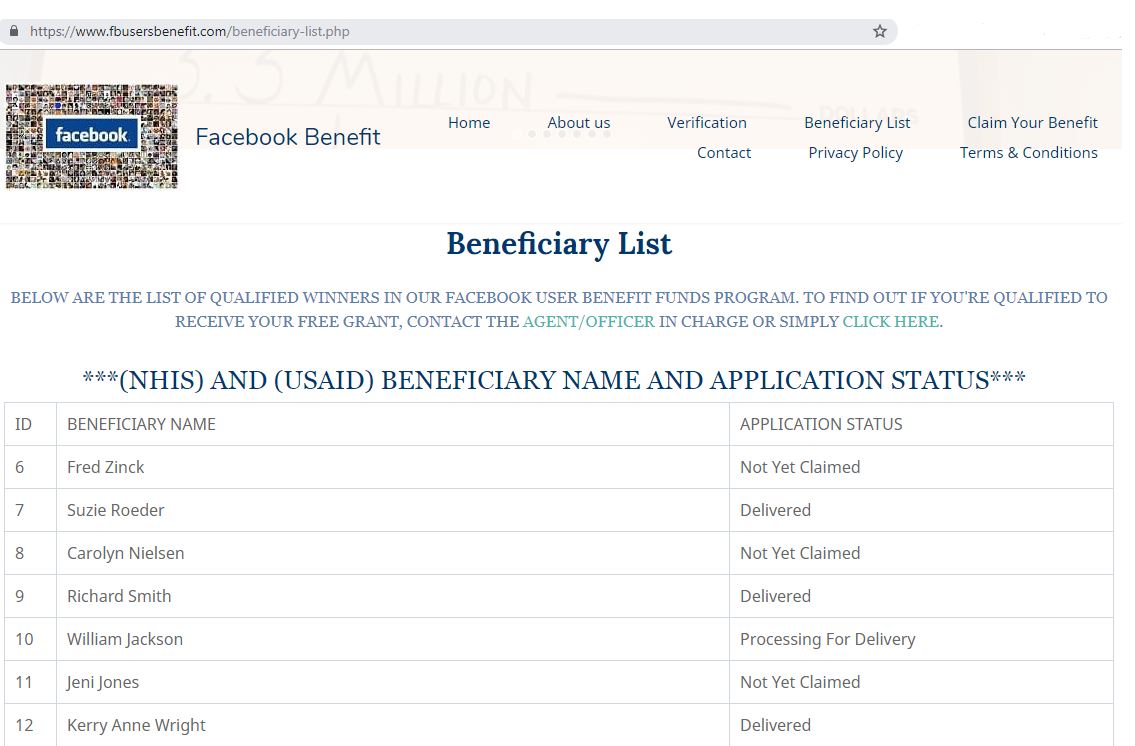
Task: Follow the CLICK HERE link
Action: (x=890, y=321)
